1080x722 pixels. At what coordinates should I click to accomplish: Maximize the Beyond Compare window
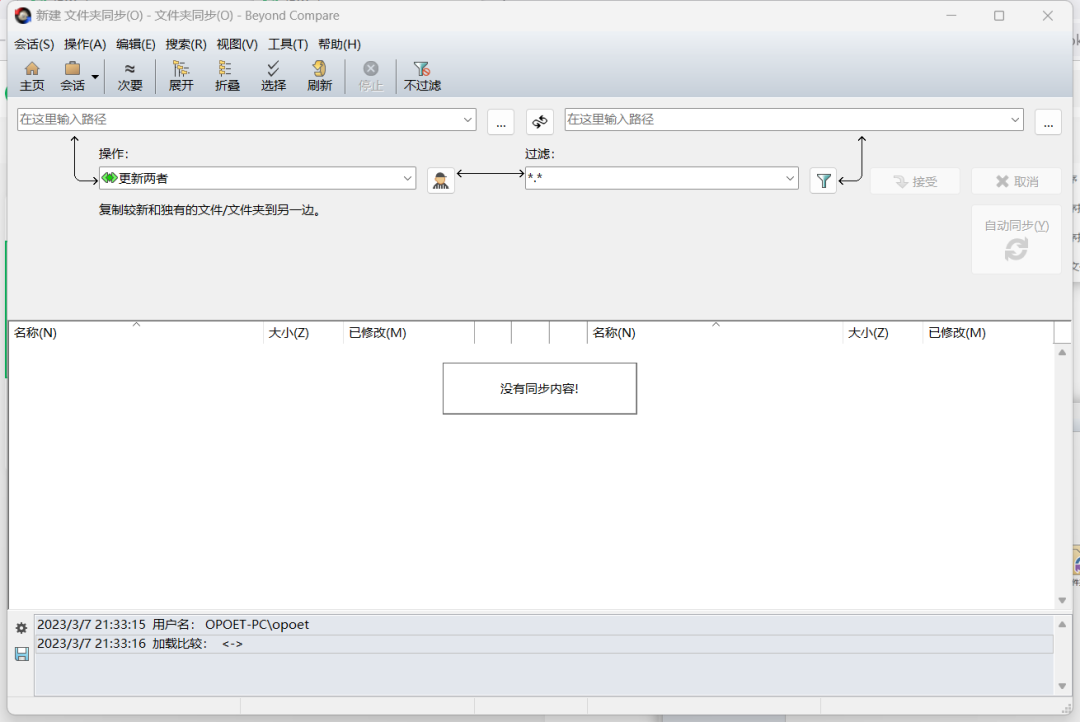tap(999, 15)
